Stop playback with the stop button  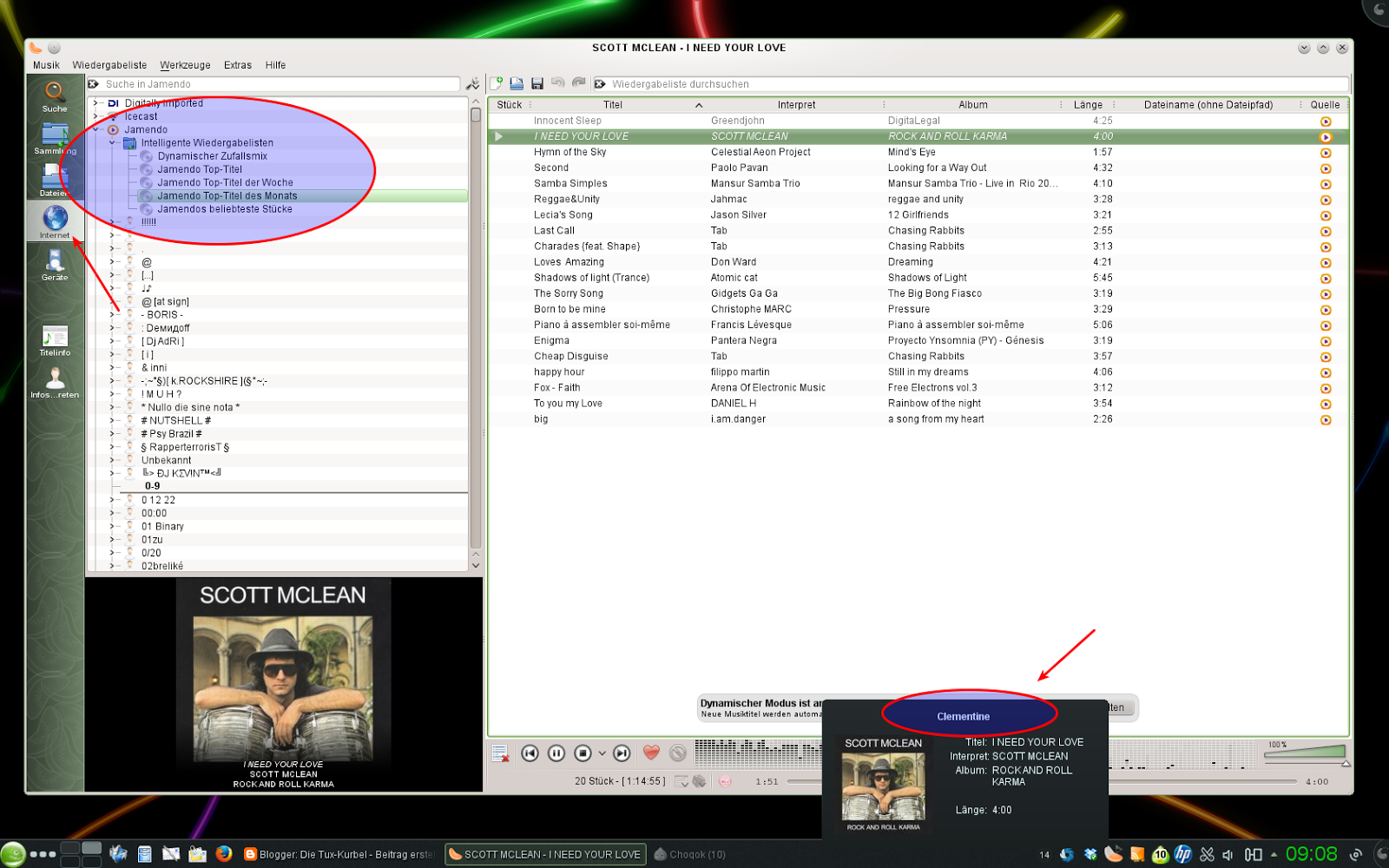(x=583, y=753)
